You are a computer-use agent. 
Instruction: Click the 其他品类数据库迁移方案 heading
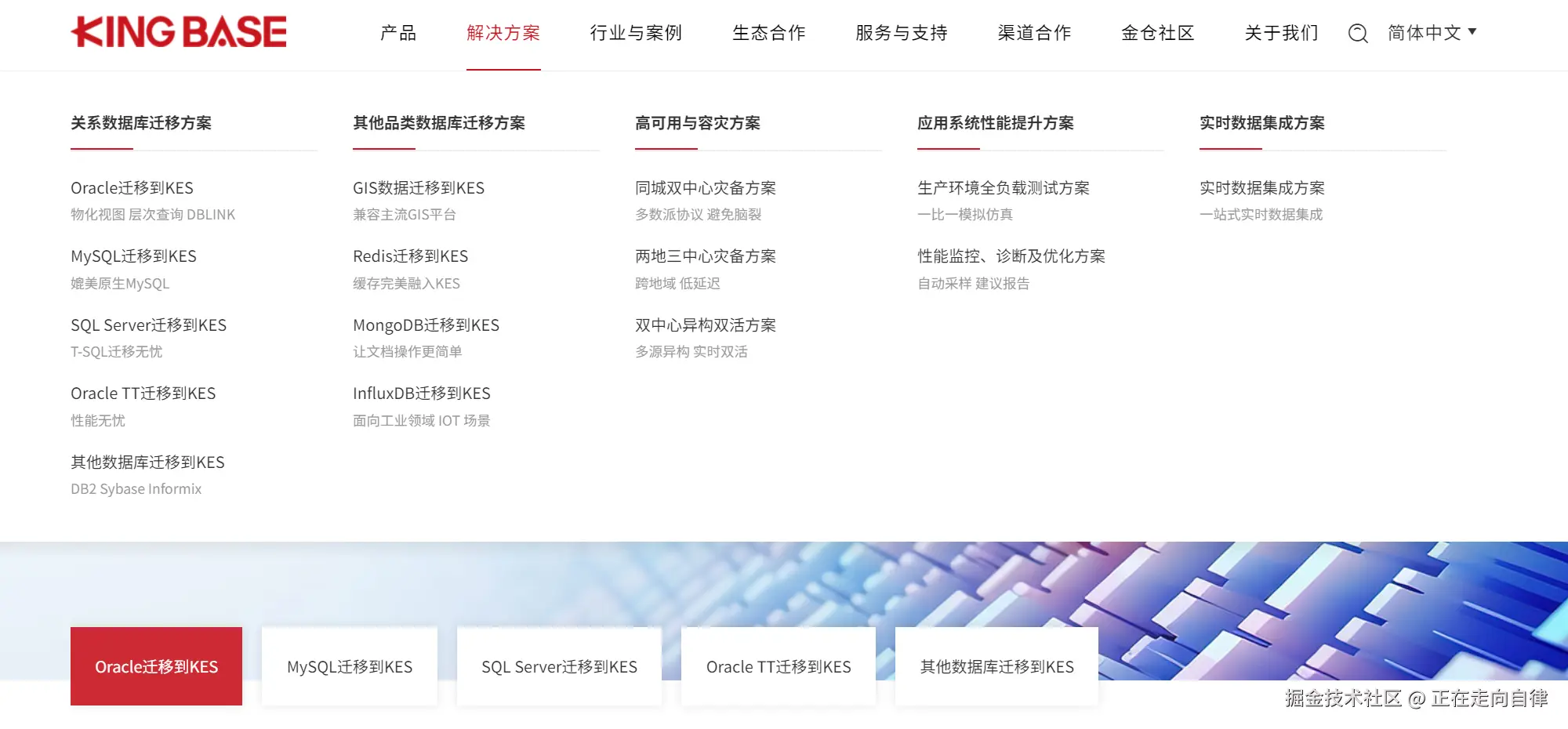click(x=439, y=123)
